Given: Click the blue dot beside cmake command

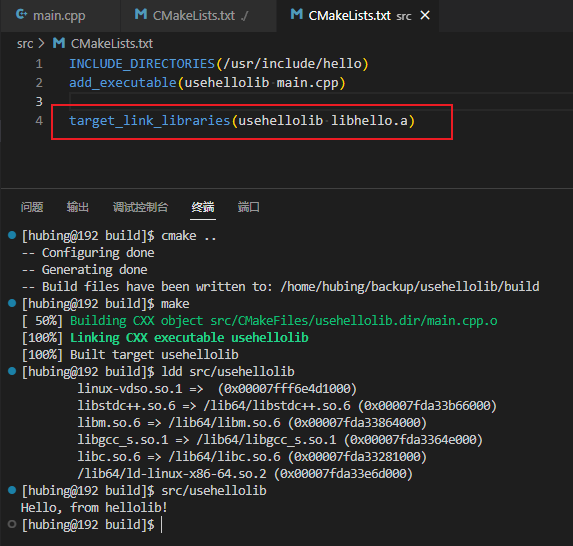Looking at the screenshot, I should [x=12, y=235].
